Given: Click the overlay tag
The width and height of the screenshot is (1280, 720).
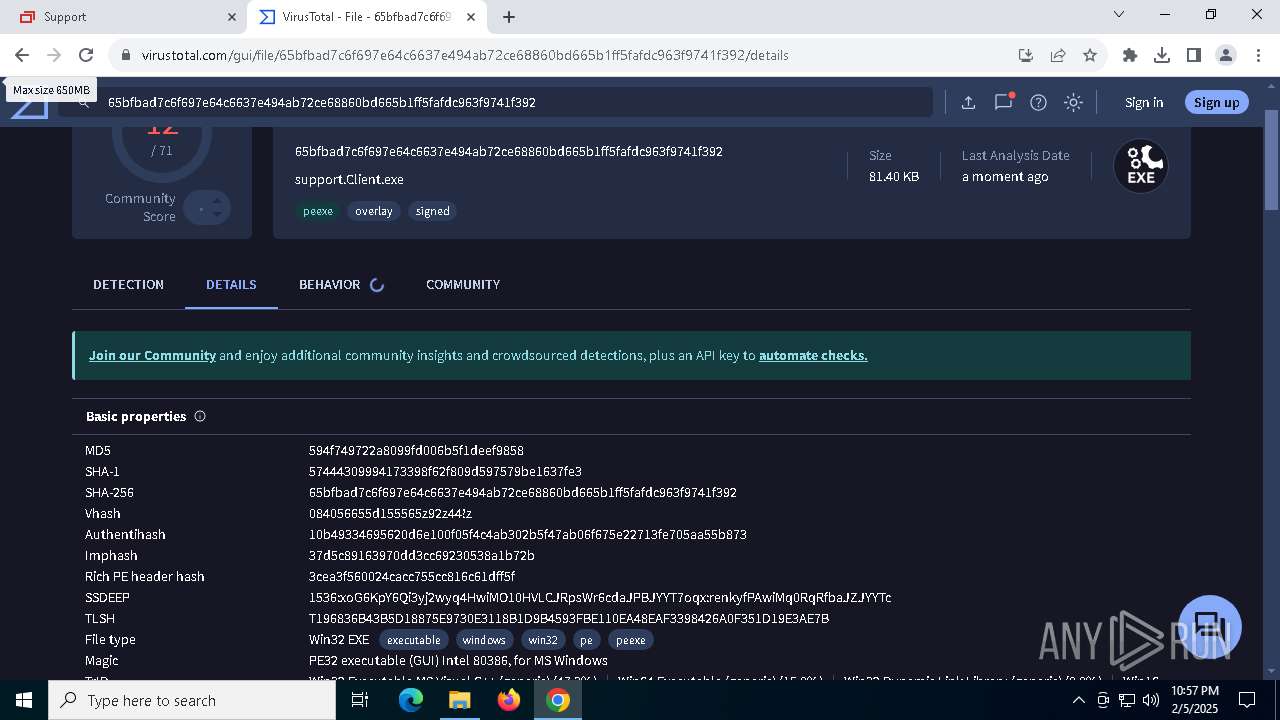Looking at the screenshot, I should [x=374, y=211].
